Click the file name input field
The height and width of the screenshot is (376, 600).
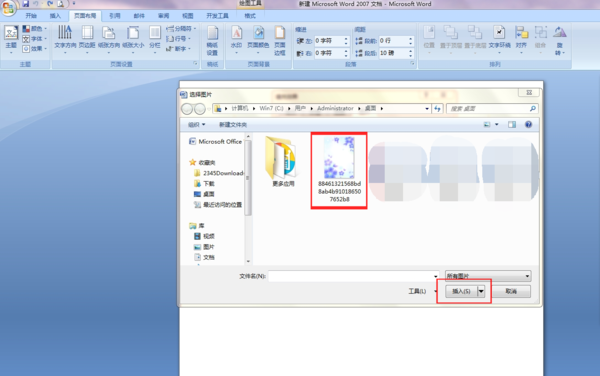(352, 276)
